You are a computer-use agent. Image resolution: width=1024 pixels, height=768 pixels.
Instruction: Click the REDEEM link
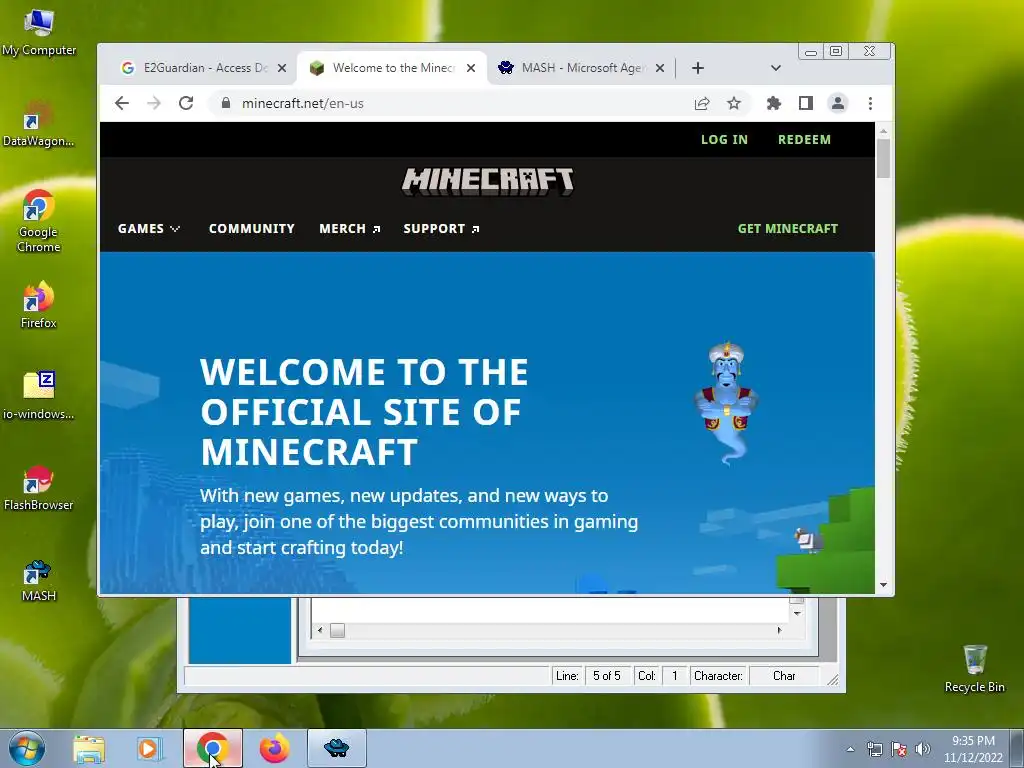click(804, 140)
